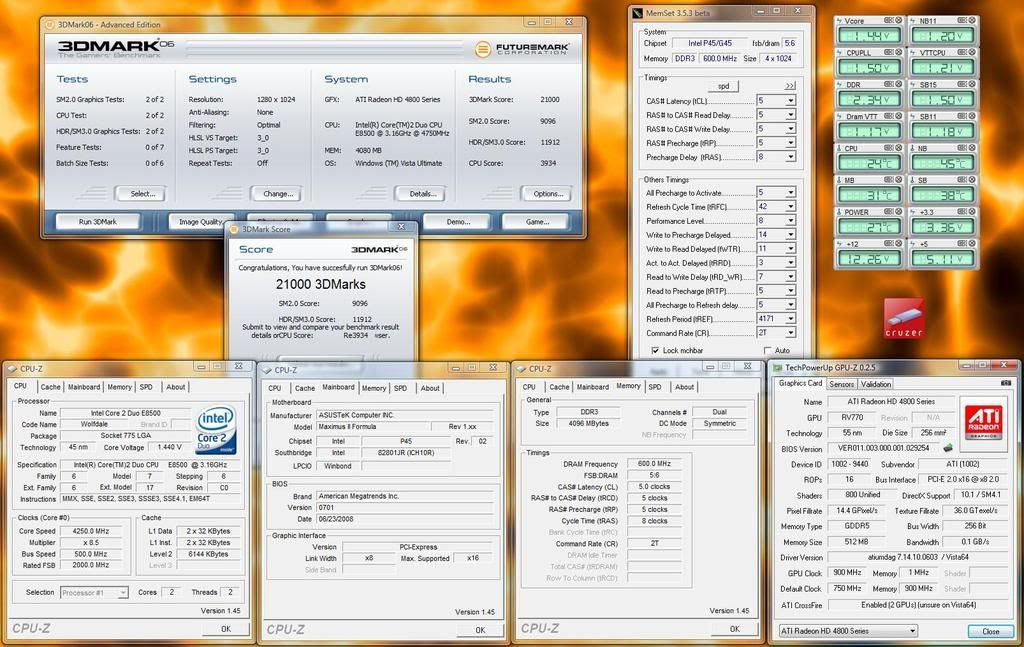
Task: Switch to Cache tab in first CPU-Z window
Action: 50,387
